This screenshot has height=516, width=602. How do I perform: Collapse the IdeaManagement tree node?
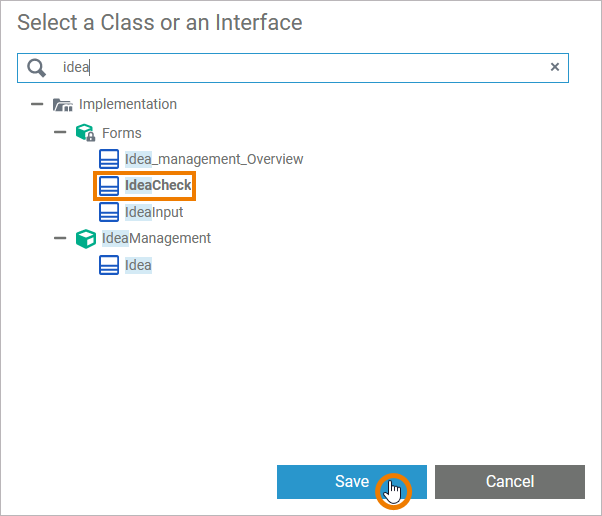coord(60,239)
